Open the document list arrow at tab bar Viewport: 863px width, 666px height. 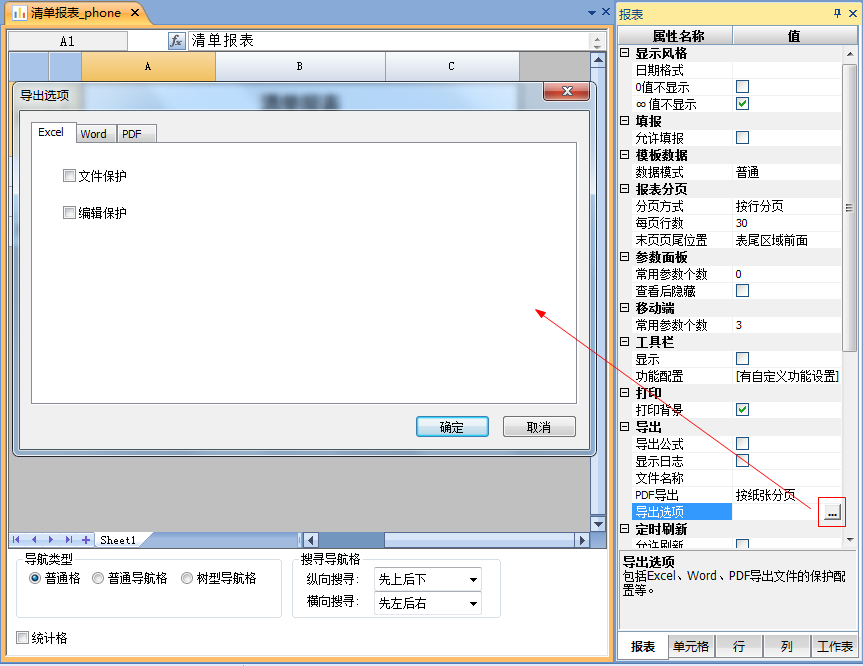click(591, 13)
